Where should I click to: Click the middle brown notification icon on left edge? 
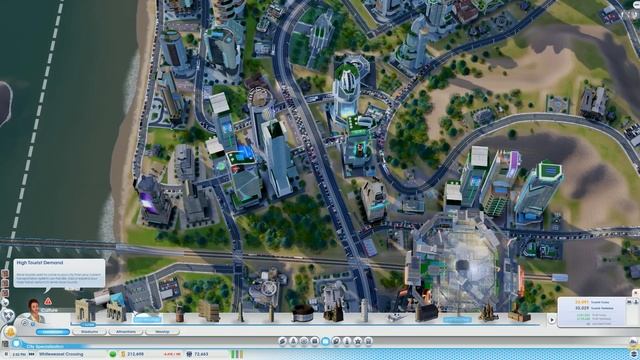[x=5, y=283]
